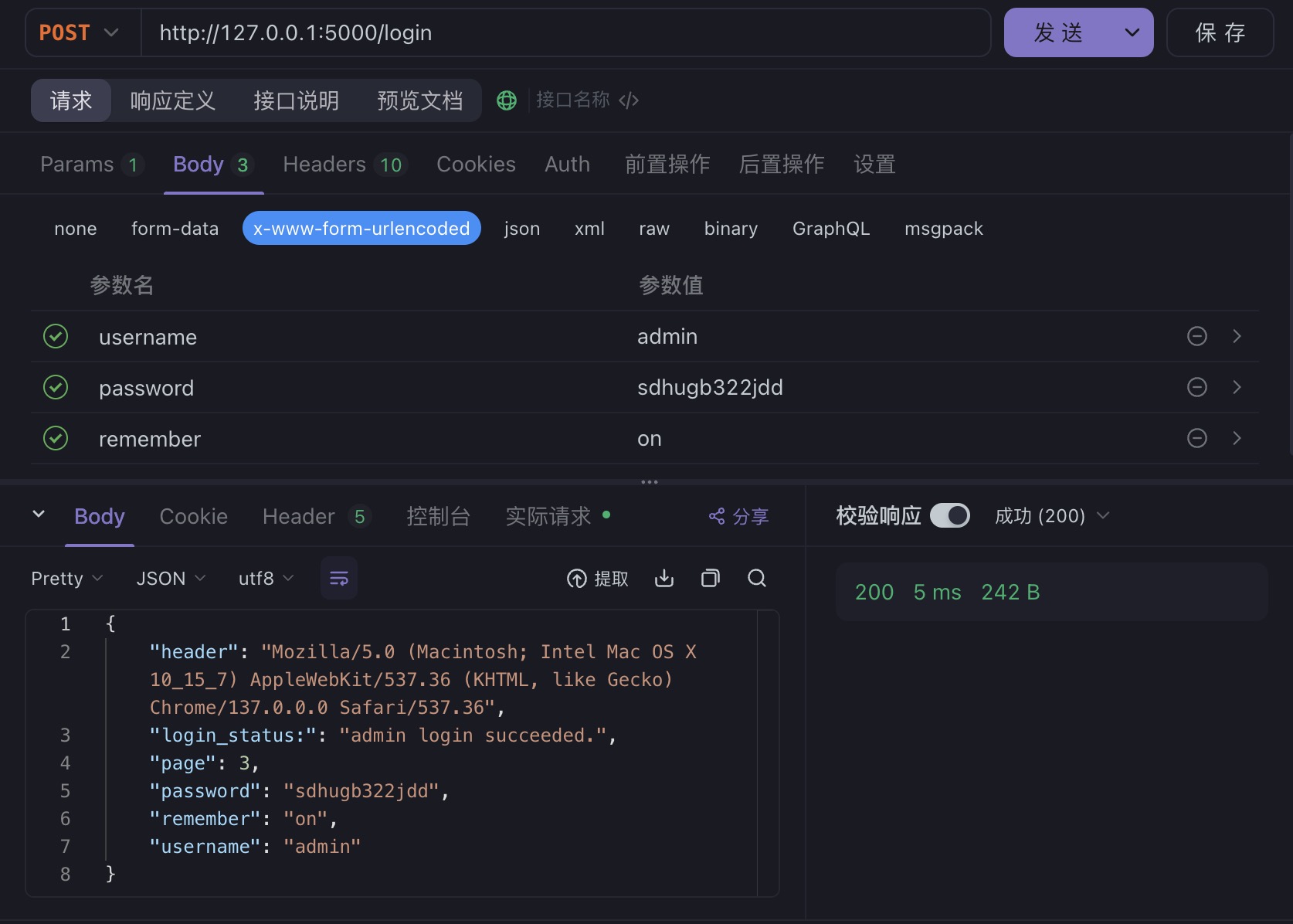Copy the response body
This screenshot has height=924, width=1293.
click(x=710, y=578)
